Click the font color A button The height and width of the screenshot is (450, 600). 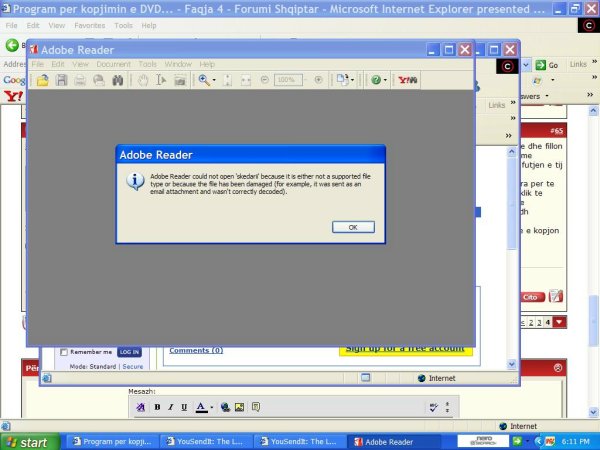[x=201, y=407]
